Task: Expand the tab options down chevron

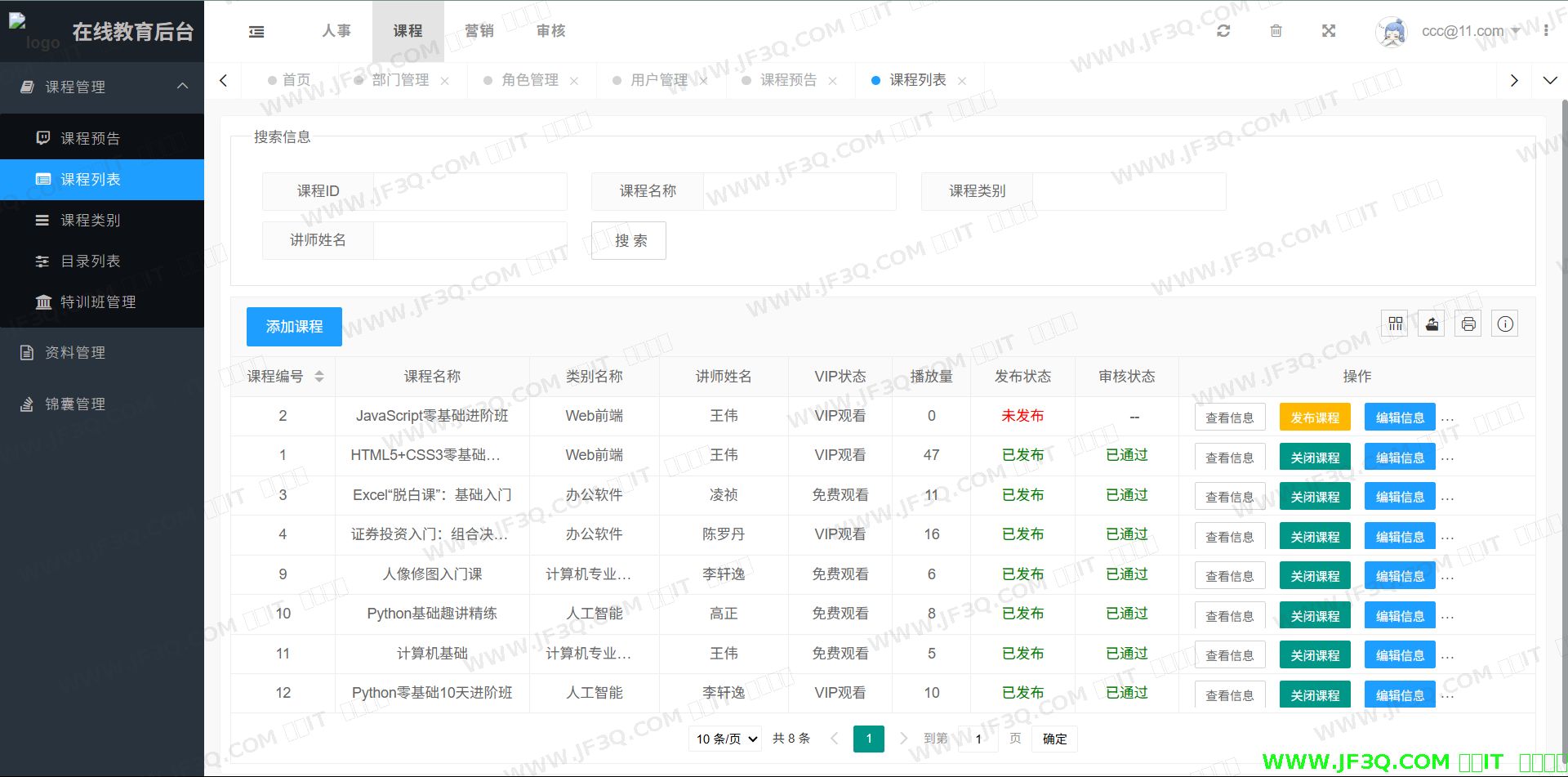Action: [x=1549, y=80]
